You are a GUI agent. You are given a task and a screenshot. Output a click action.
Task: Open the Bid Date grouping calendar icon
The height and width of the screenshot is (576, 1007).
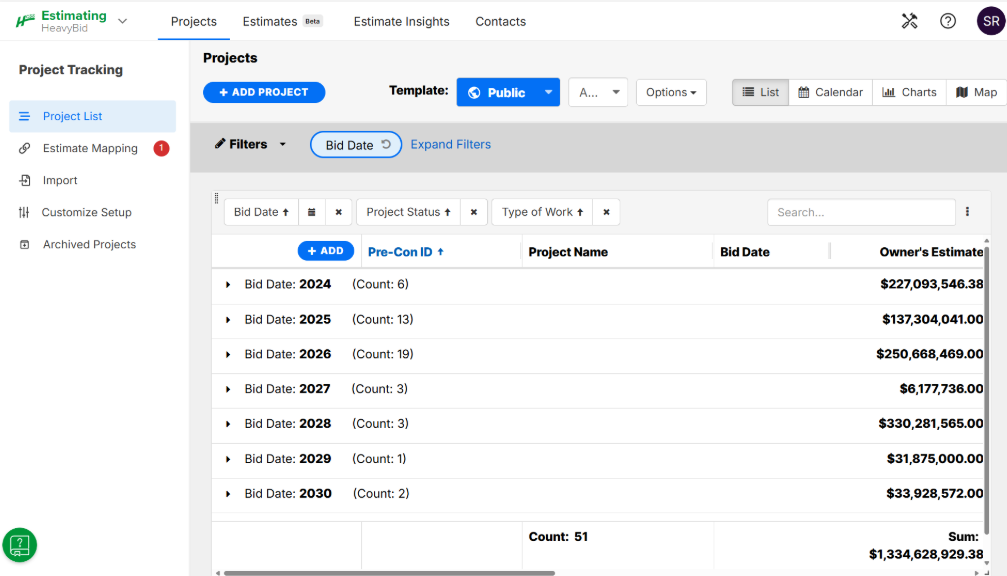click(311, 212)
